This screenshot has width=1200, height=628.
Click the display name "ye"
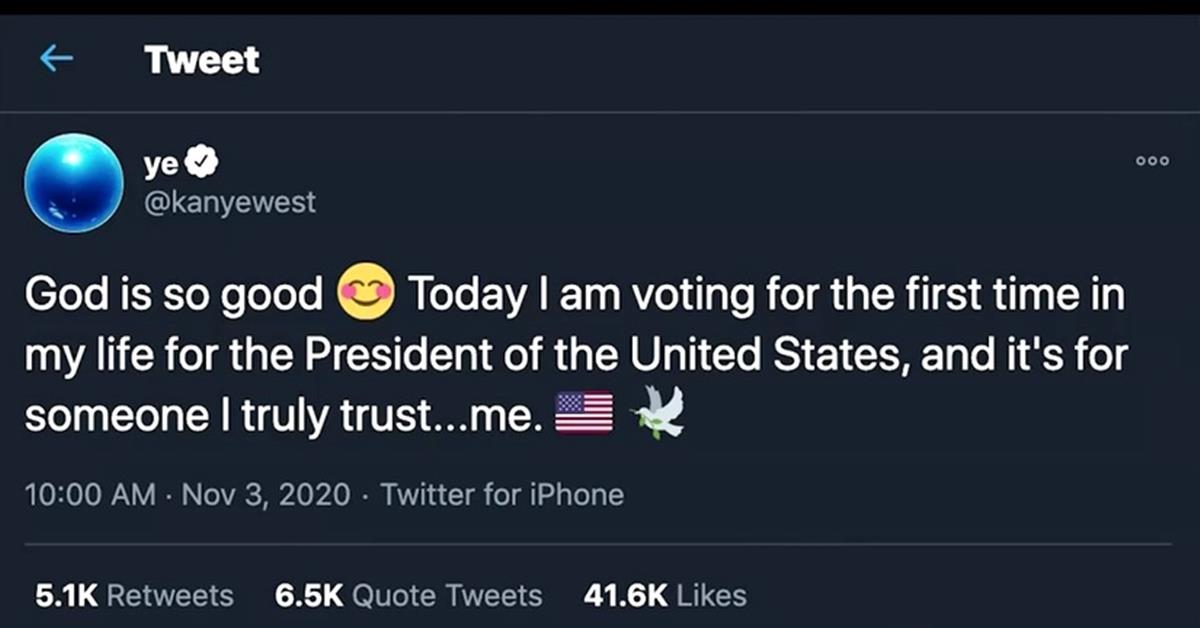160,161
